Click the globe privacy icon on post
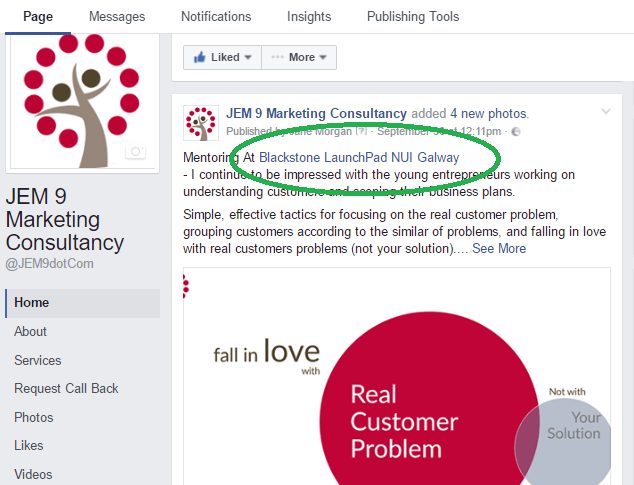Screen dimensions: 634x485 (x=516, y=132)
